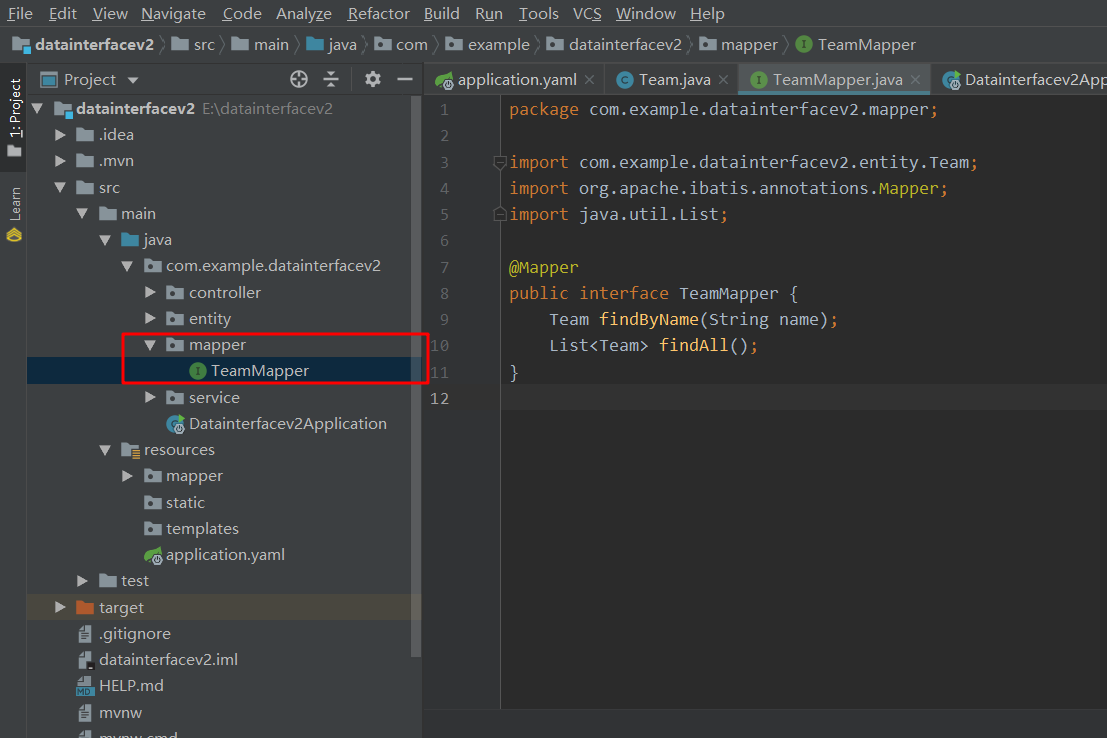
Task: Collapse the com.example.datainterfacev2 package
Action: [127, 266]
